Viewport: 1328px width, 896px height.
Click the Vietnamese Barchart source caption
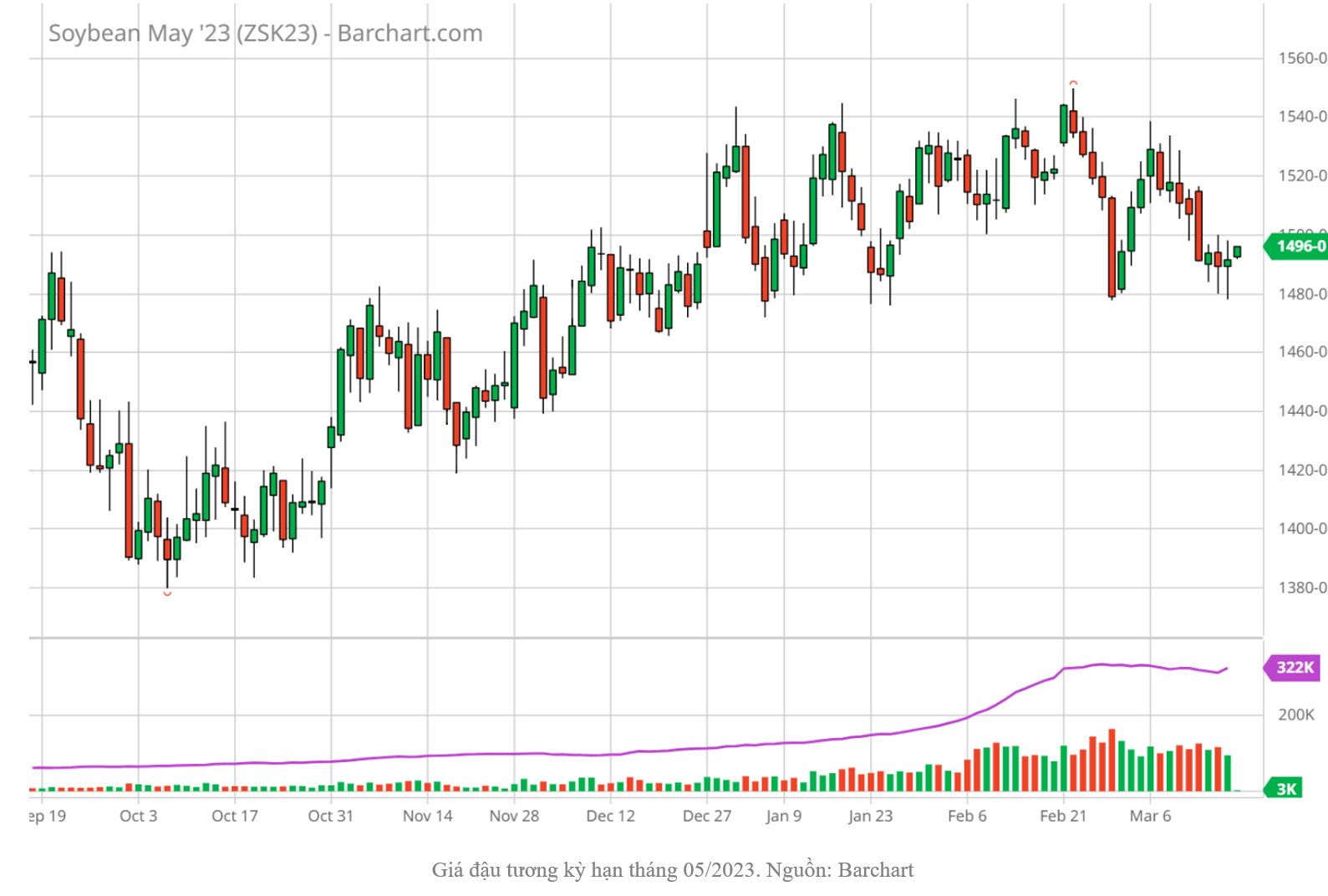click(x=672, y=870)
